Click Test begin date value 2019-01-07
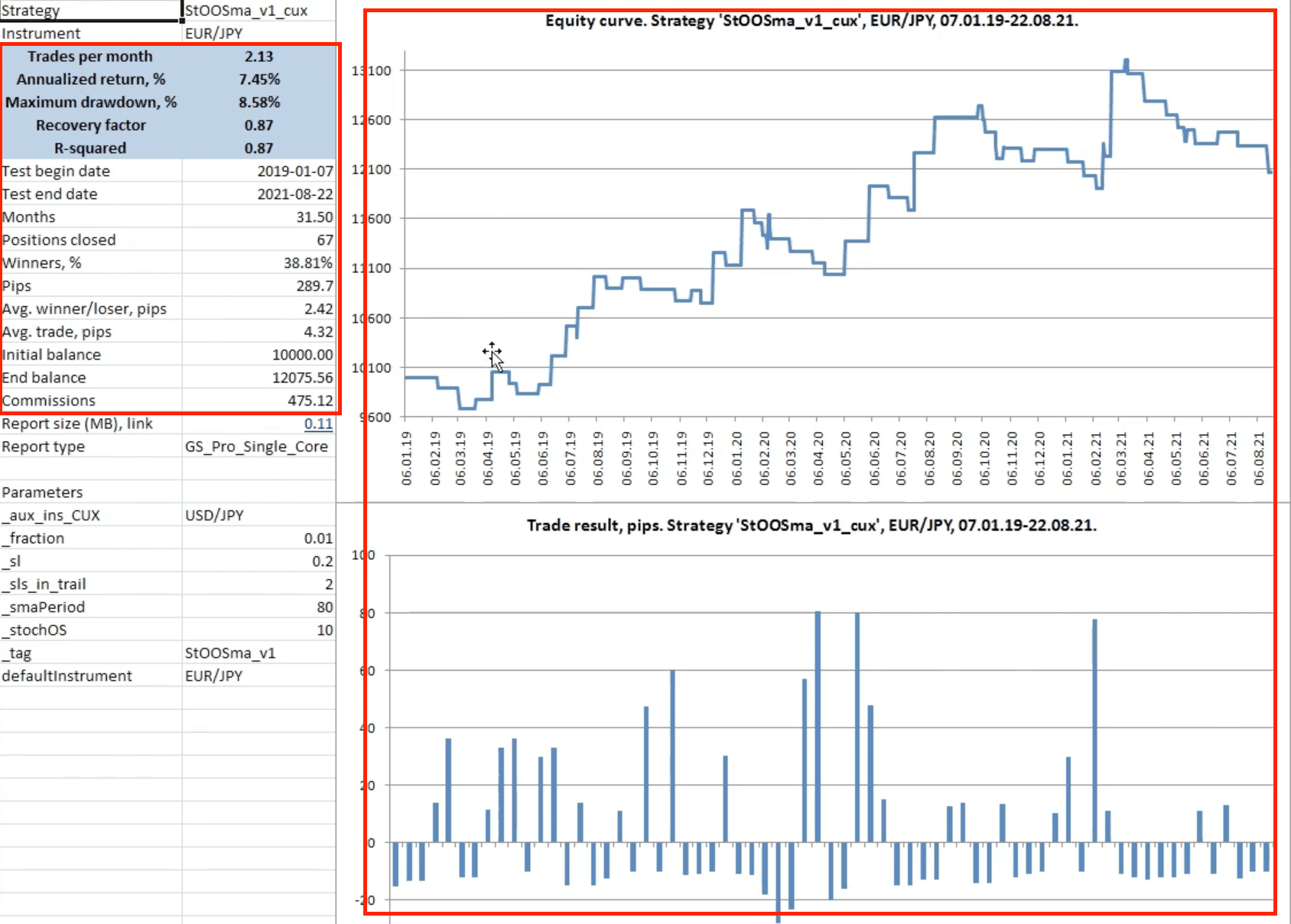The width and height of the screenshot is (1291, 924). tap(295, 171)
